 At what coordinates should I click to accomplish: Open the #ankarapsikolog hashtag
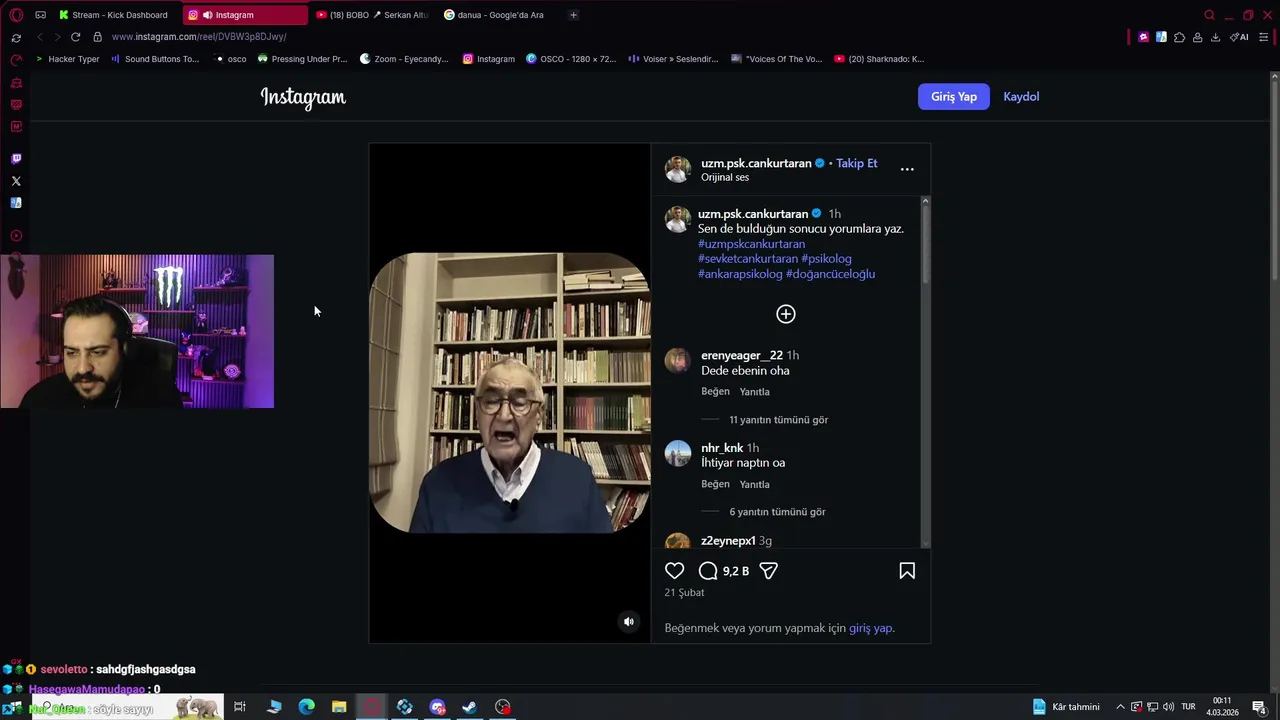coord(740,274)
